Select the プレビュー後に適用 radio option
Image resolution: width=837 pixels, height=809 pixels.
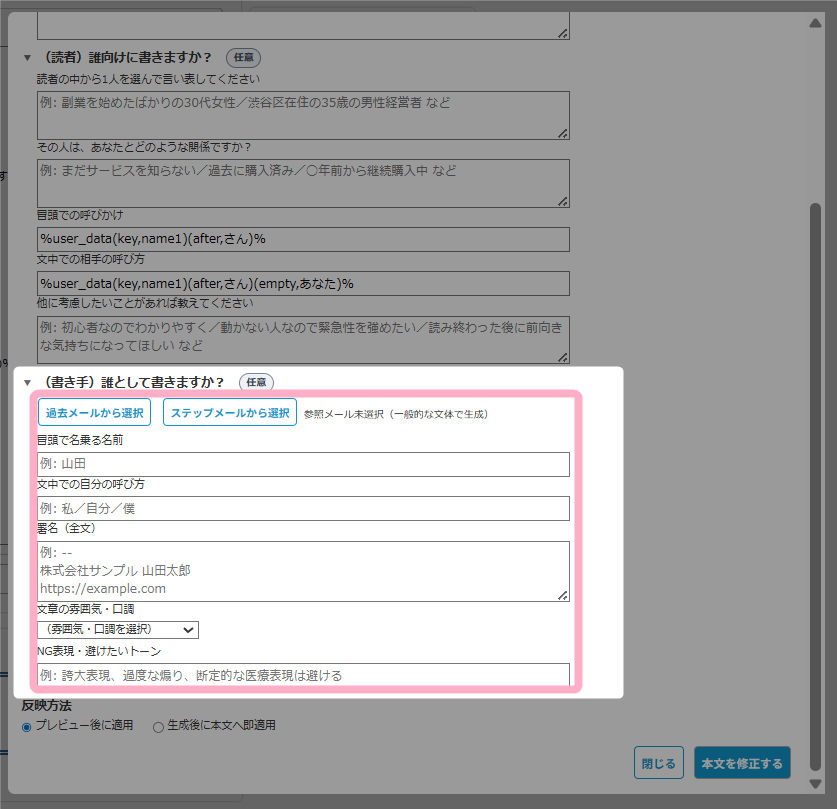tap(28, 726)
